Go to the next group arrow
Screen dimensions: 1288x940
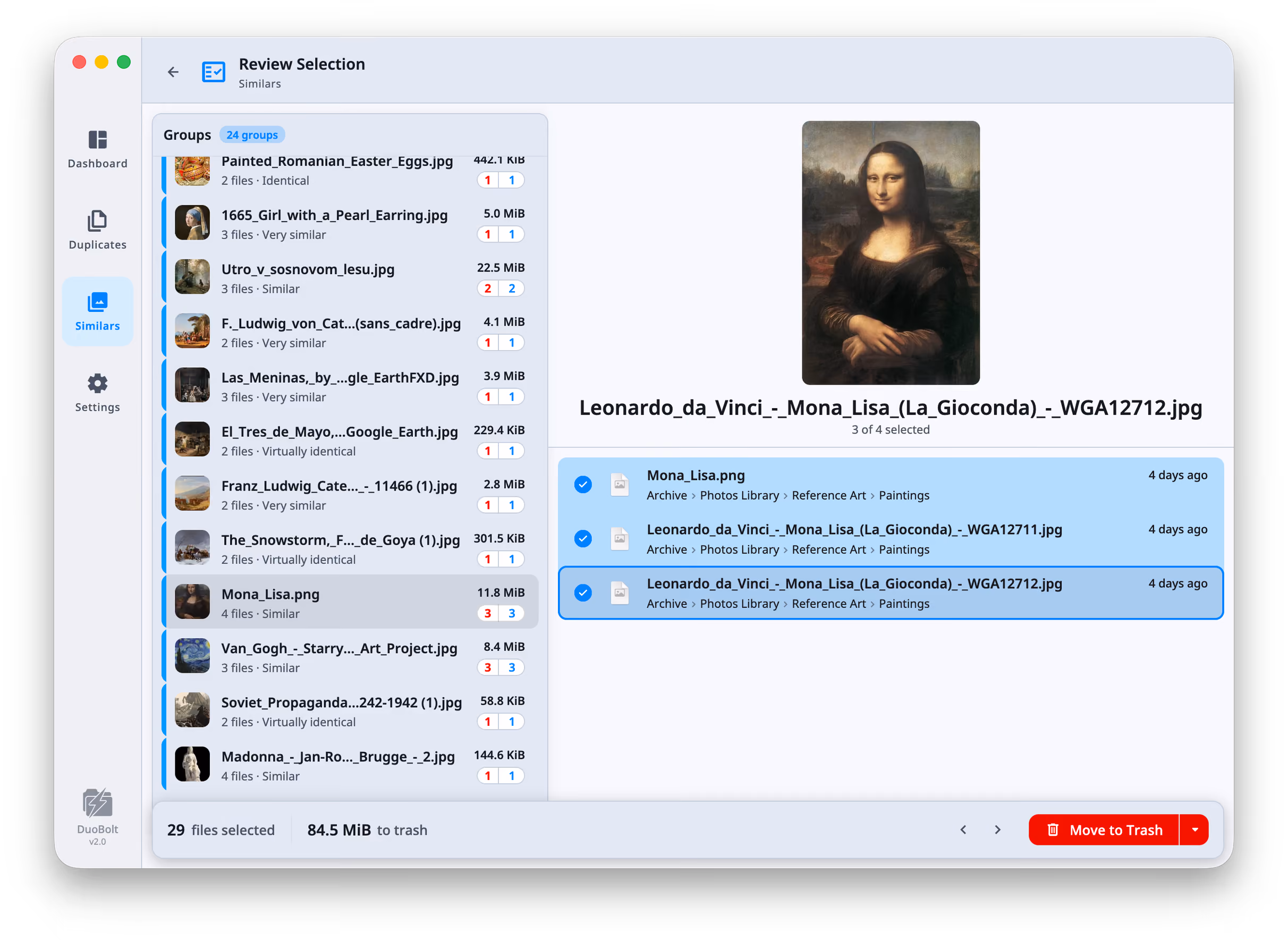click(x=997, y=830)
